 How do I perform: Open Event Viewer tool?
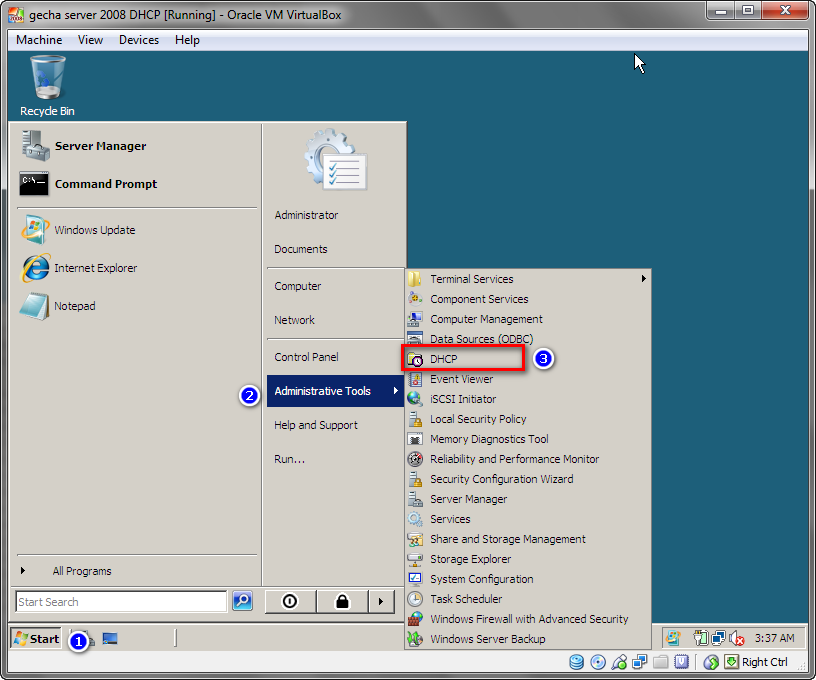pos(528,379)
